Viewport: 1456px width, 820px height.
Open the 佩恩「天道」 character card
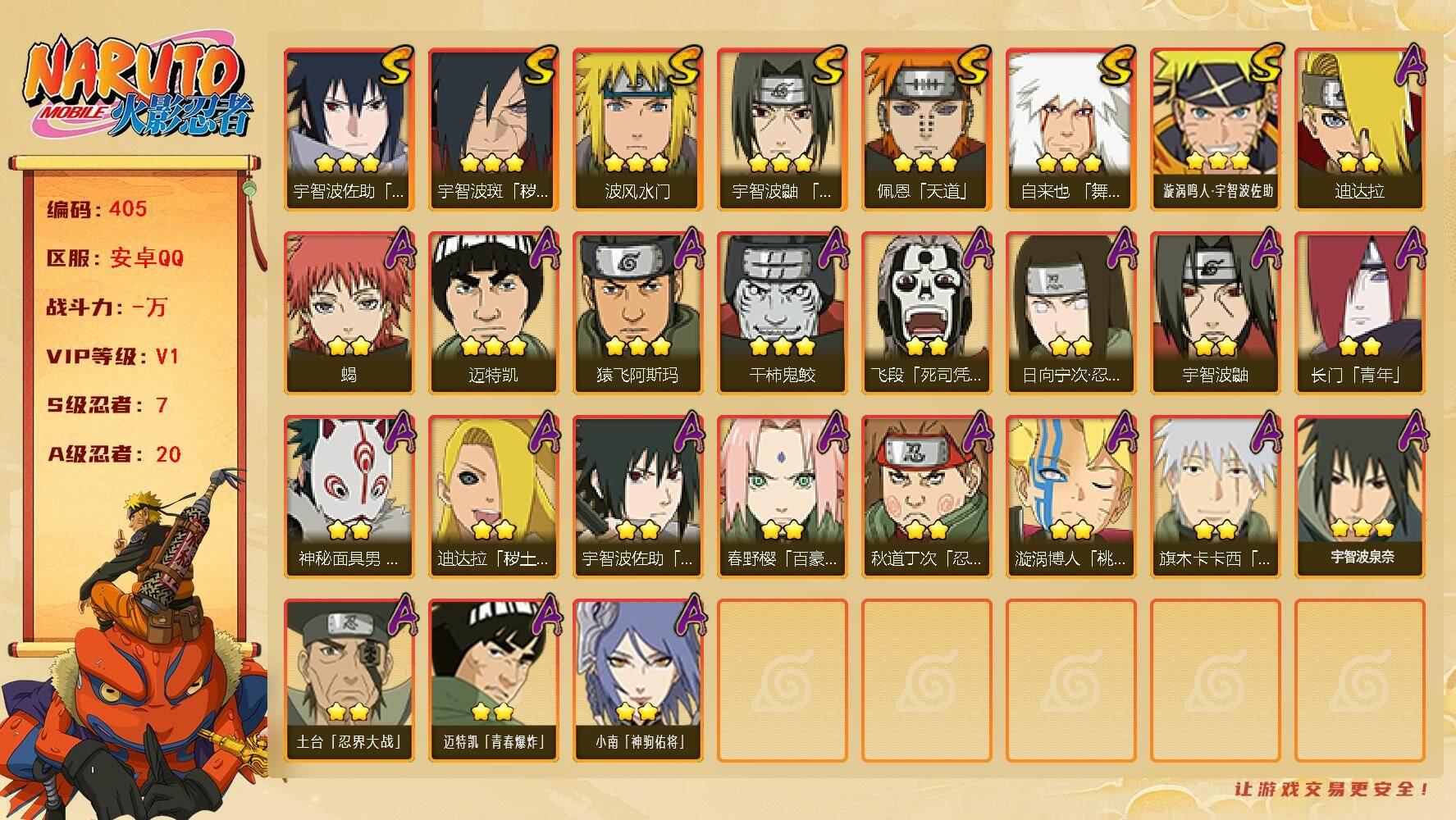[x=926, y=130]
